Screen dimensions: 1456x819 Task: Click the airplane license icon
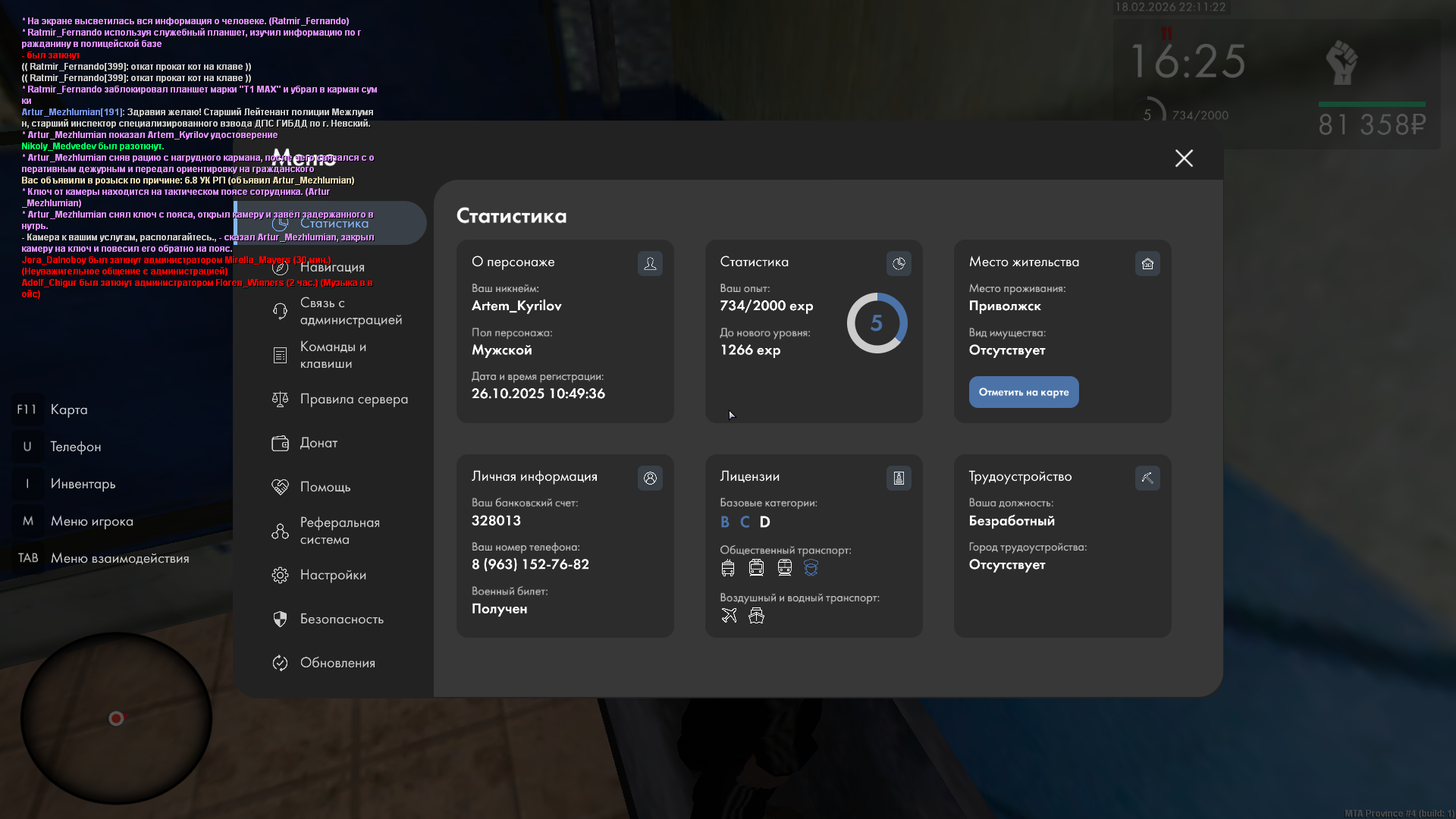tap(729, 616)
